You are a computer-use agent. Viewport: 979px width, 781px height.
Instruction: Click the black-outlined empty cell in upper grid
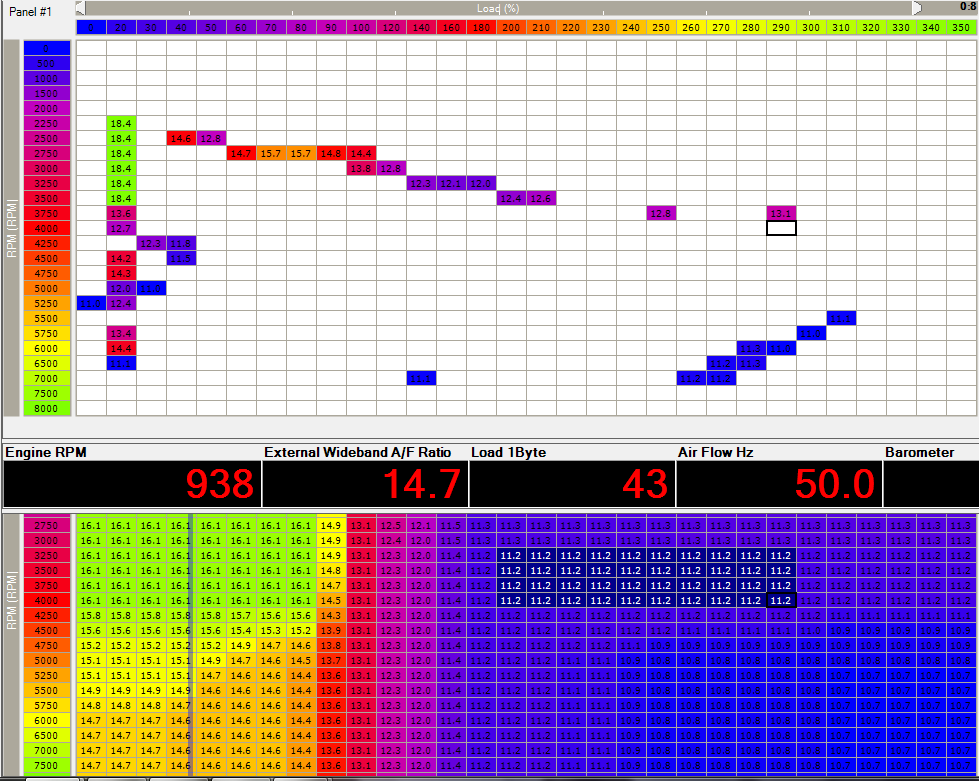[x=781, y=228]
